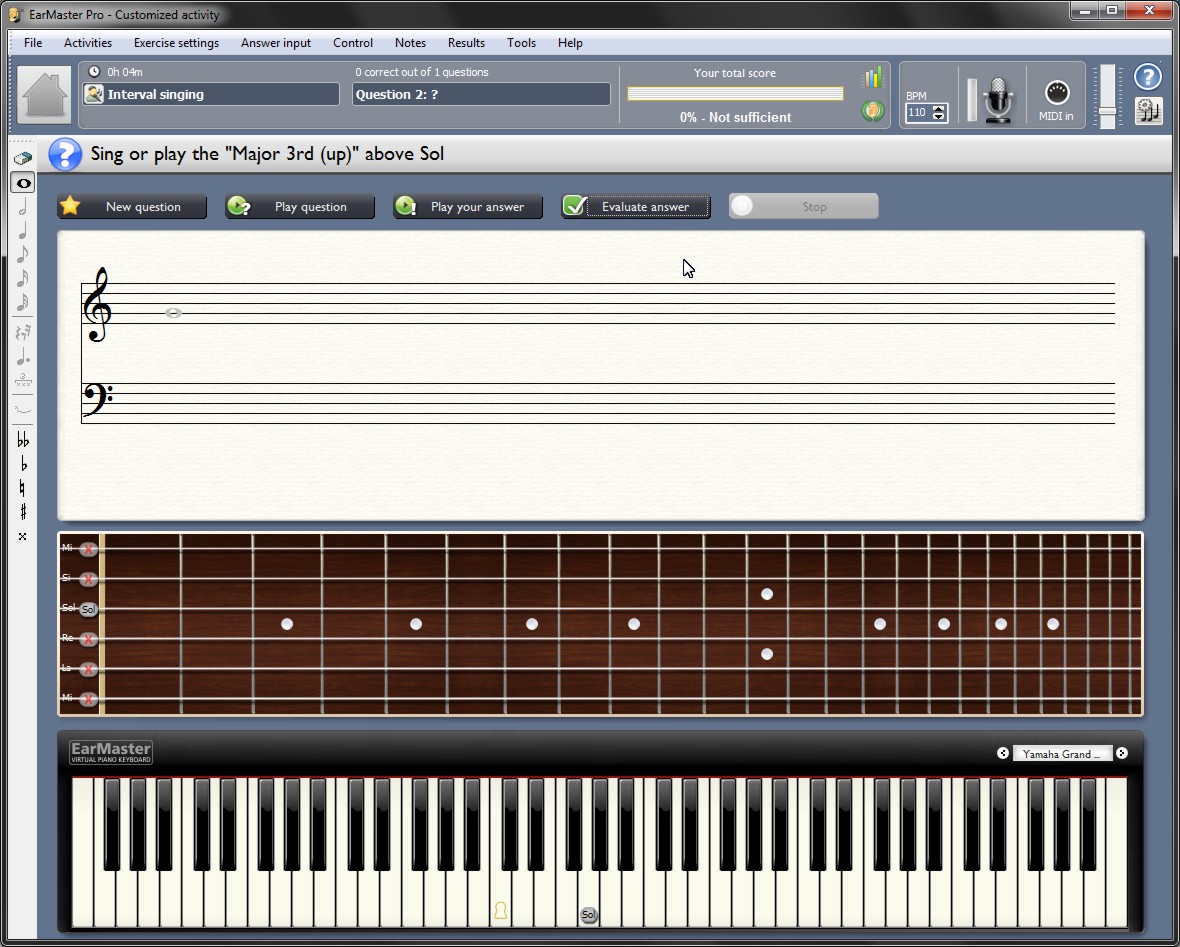1180x947 pixels.
Task: Click the Home icon
Action: 44,95
